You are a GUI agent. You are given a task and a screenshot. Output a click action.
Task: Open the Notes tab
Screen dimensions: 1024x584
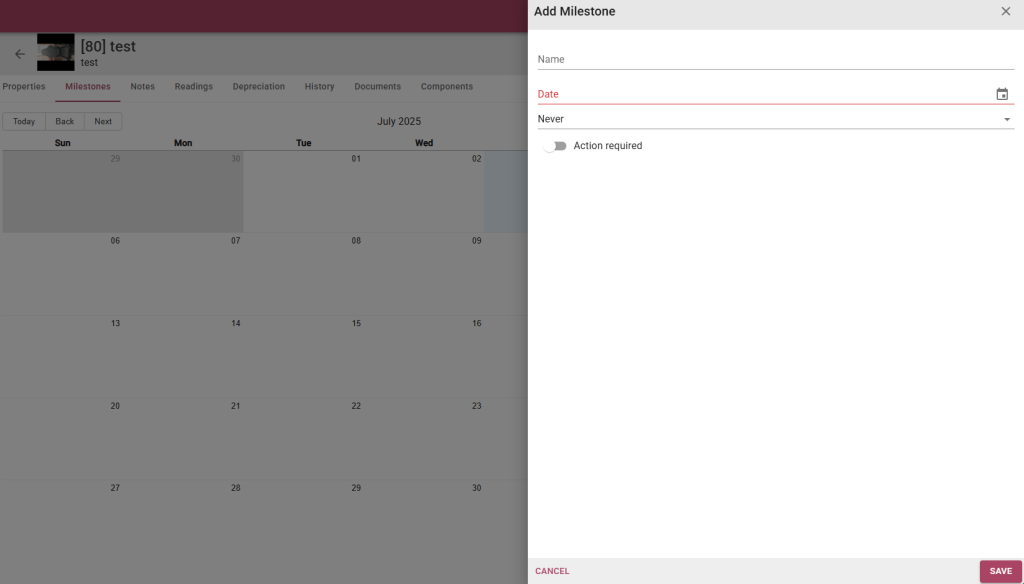coord(142,86)
